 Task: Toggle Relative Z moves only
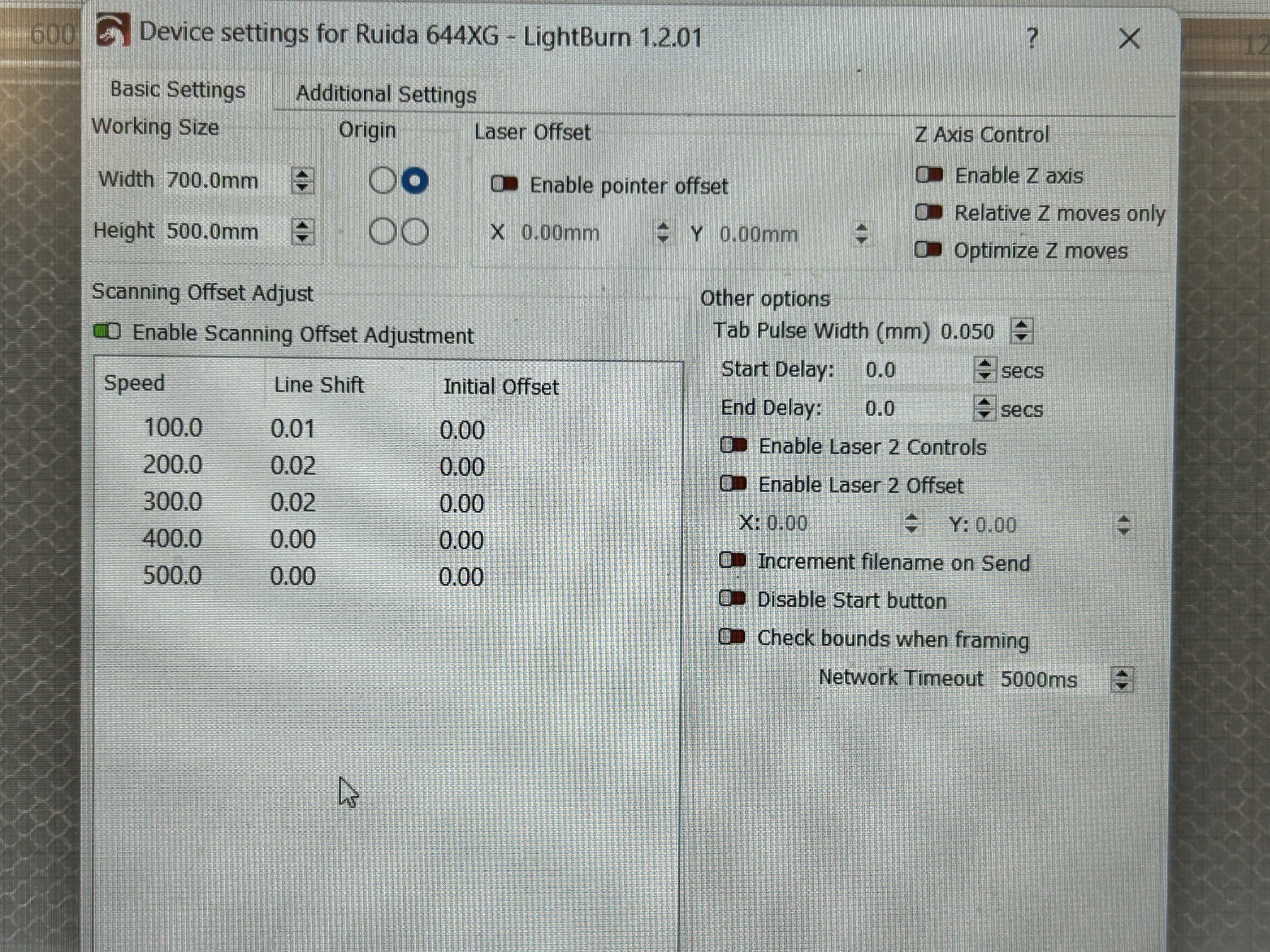929,212
